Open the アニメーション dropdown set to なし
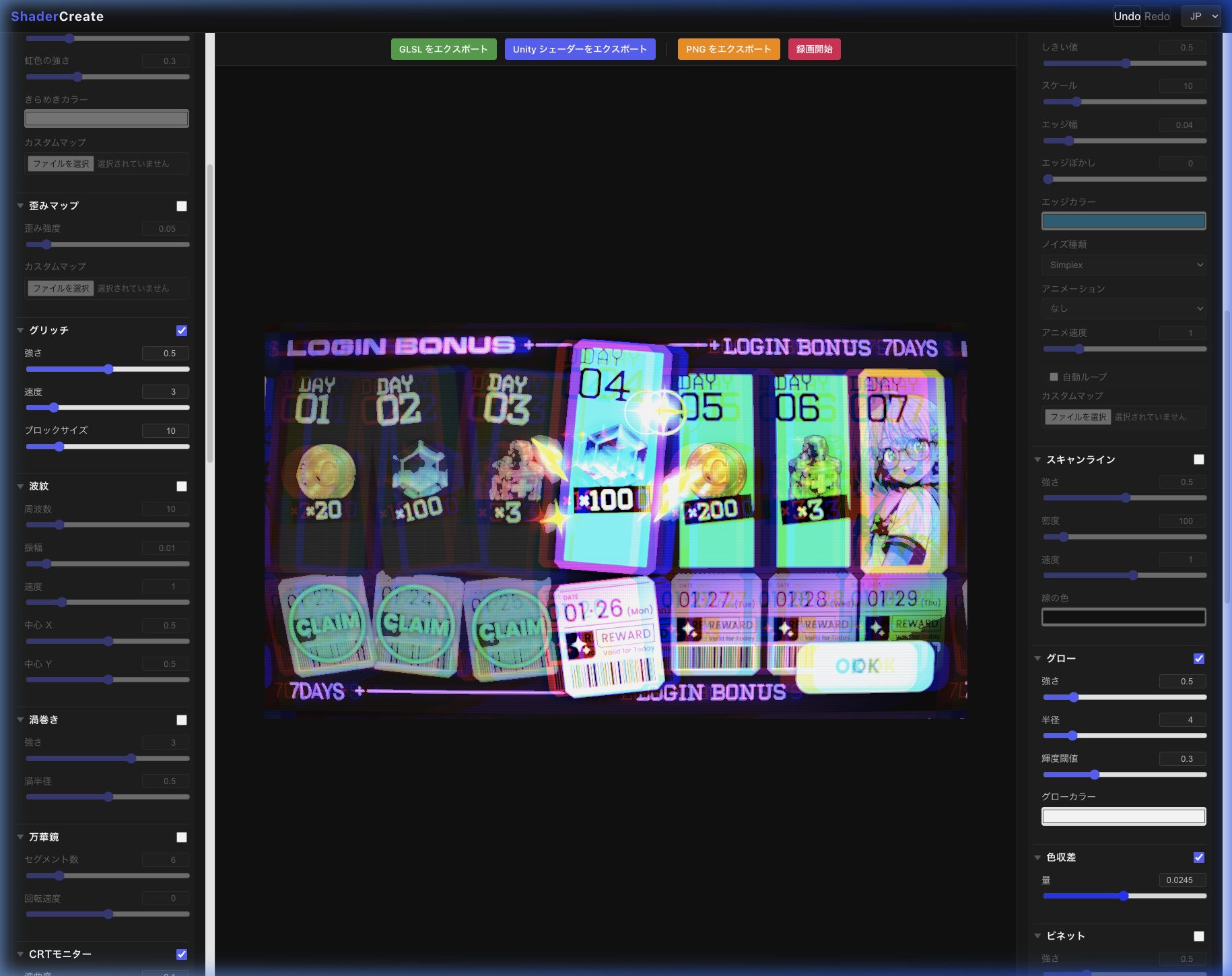This screenshot has width=1232, height=976. 1123,308
